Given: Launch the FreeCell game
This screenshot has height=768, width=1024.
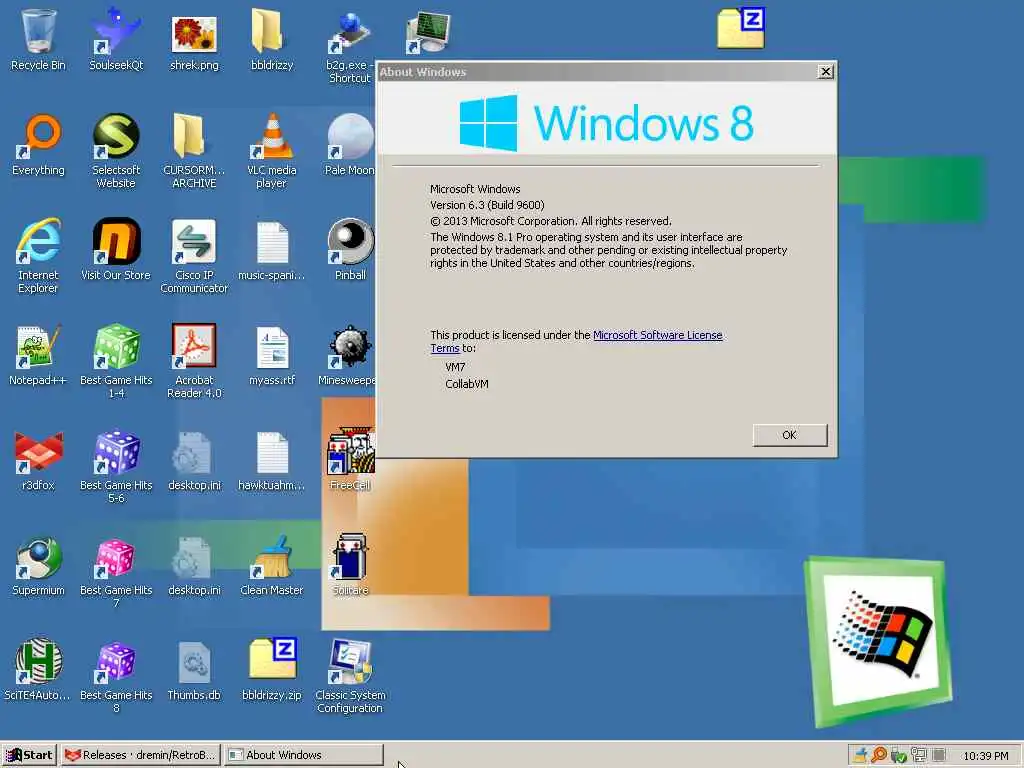Looking at the screenshot, I should point(350,460).
